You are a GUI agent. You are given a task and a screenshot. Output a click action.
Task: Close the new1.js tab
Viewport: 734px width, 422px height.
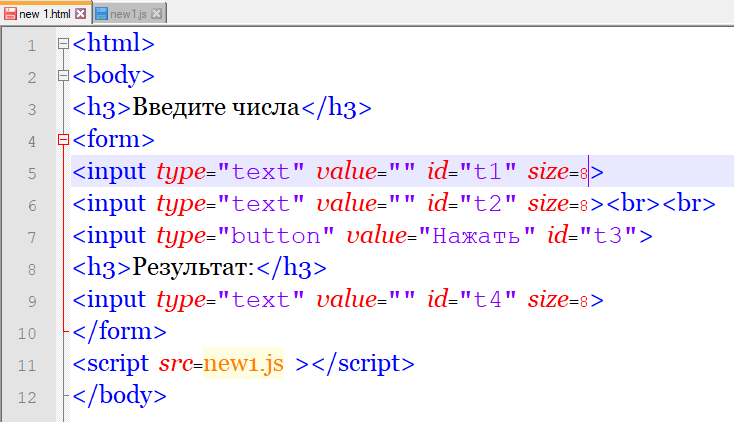pyautogui.click(x=158, y=13)
